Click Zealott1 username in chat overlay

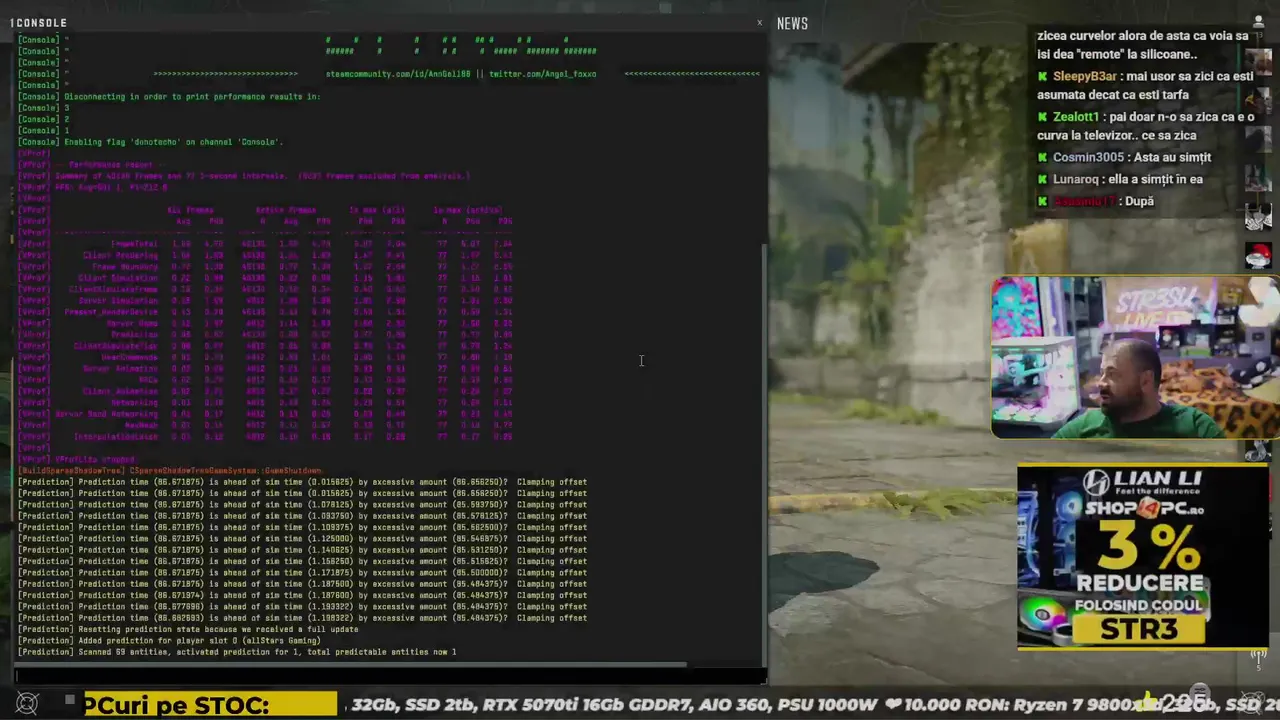[1075, 117]
